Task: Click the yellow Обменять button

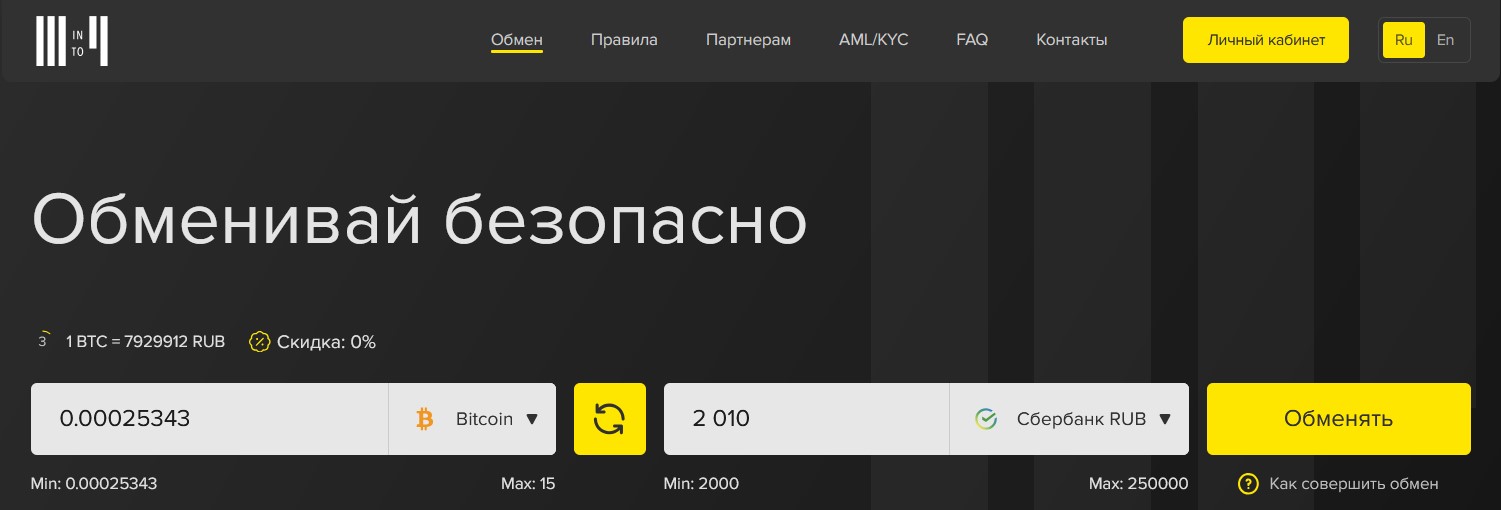Action: pyautogui.click(x=1339, y=419)
